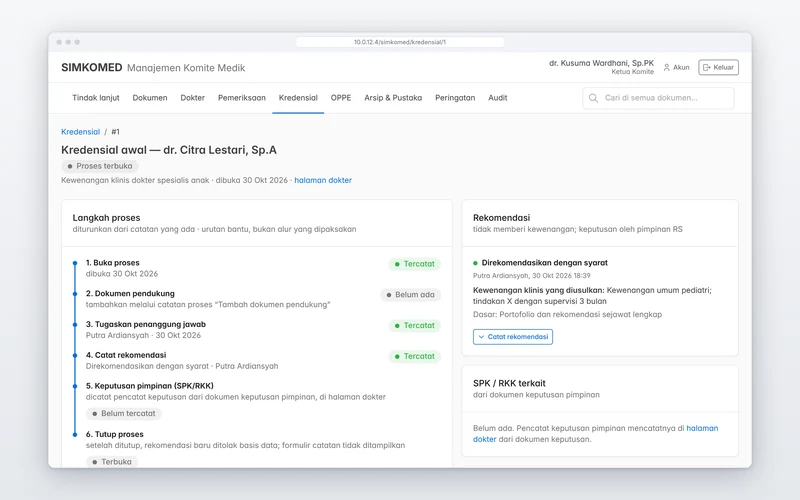The width and height of the screenshot is (800, 500).
Task: Open the Dokter tab
Action: [x=192, y=98]
